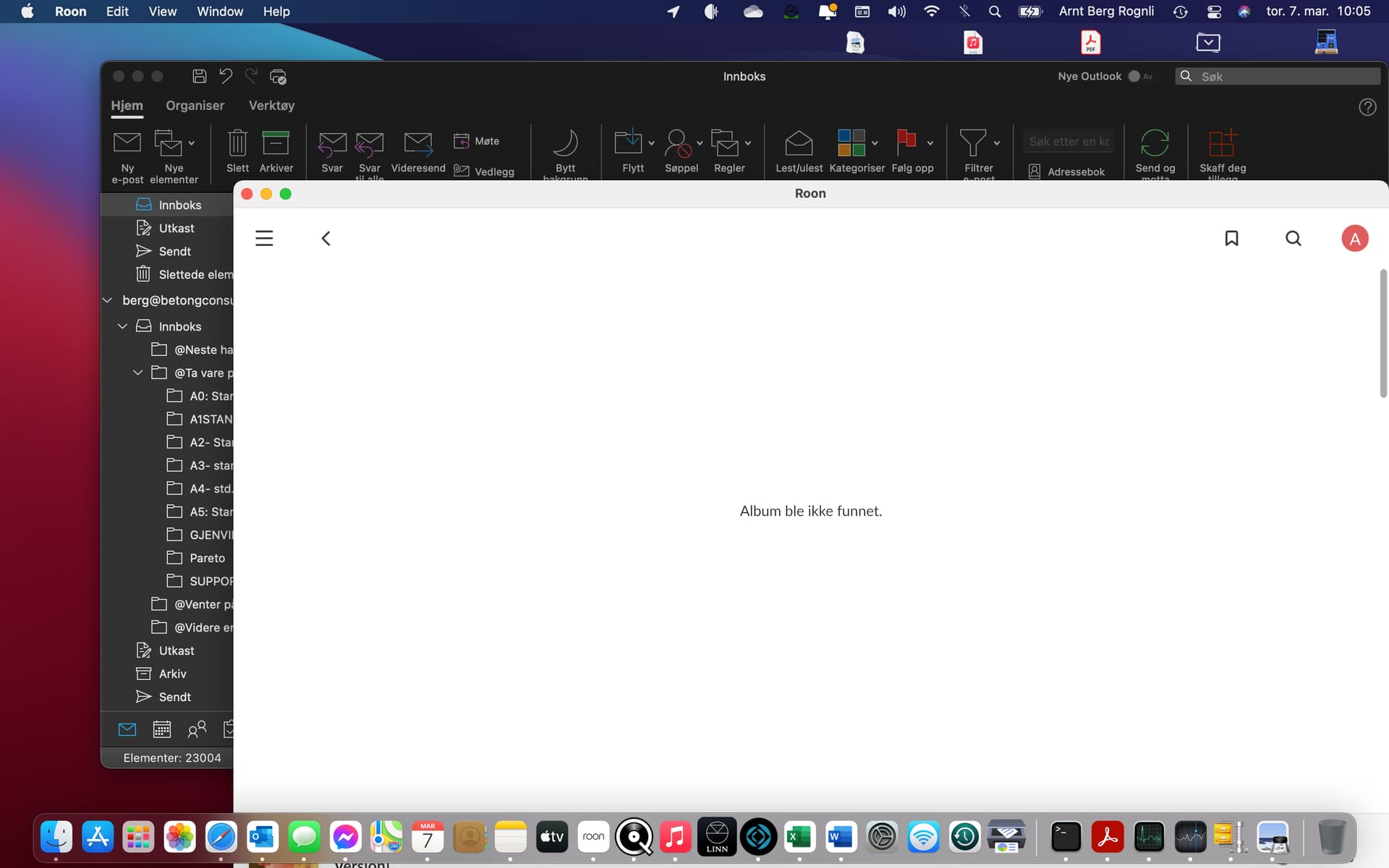The height and width of the screenshot is (868, 1389).
Task: Click the Videresend toolbar icon
Action: click(418, 143)
